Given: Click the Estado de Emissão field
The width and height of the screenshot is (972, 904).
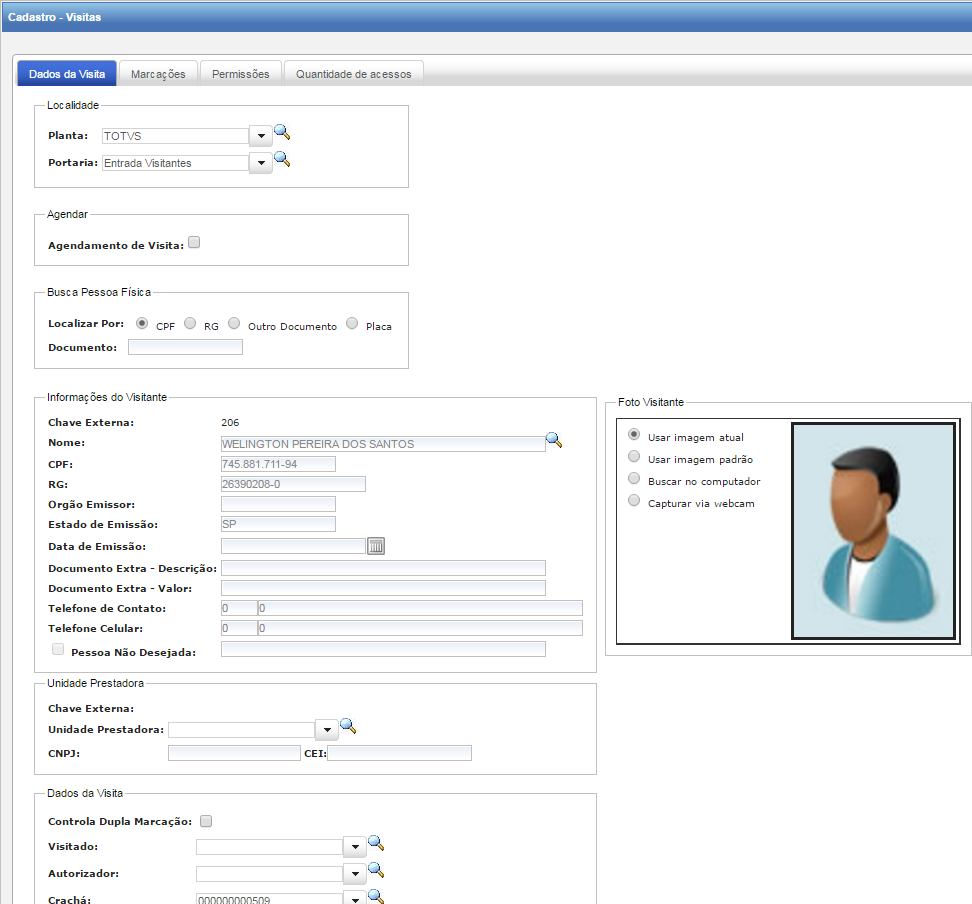Looking at the screenshot, I should 278,524.
